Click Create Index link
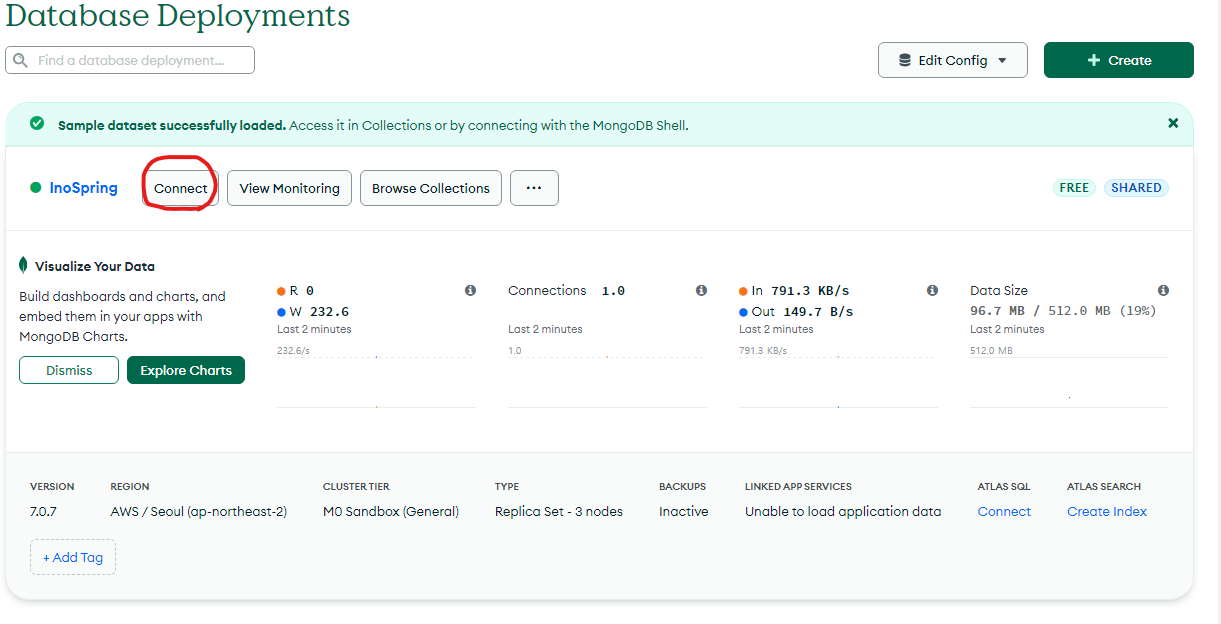Screen dimensions: 1221x624 1107,511
